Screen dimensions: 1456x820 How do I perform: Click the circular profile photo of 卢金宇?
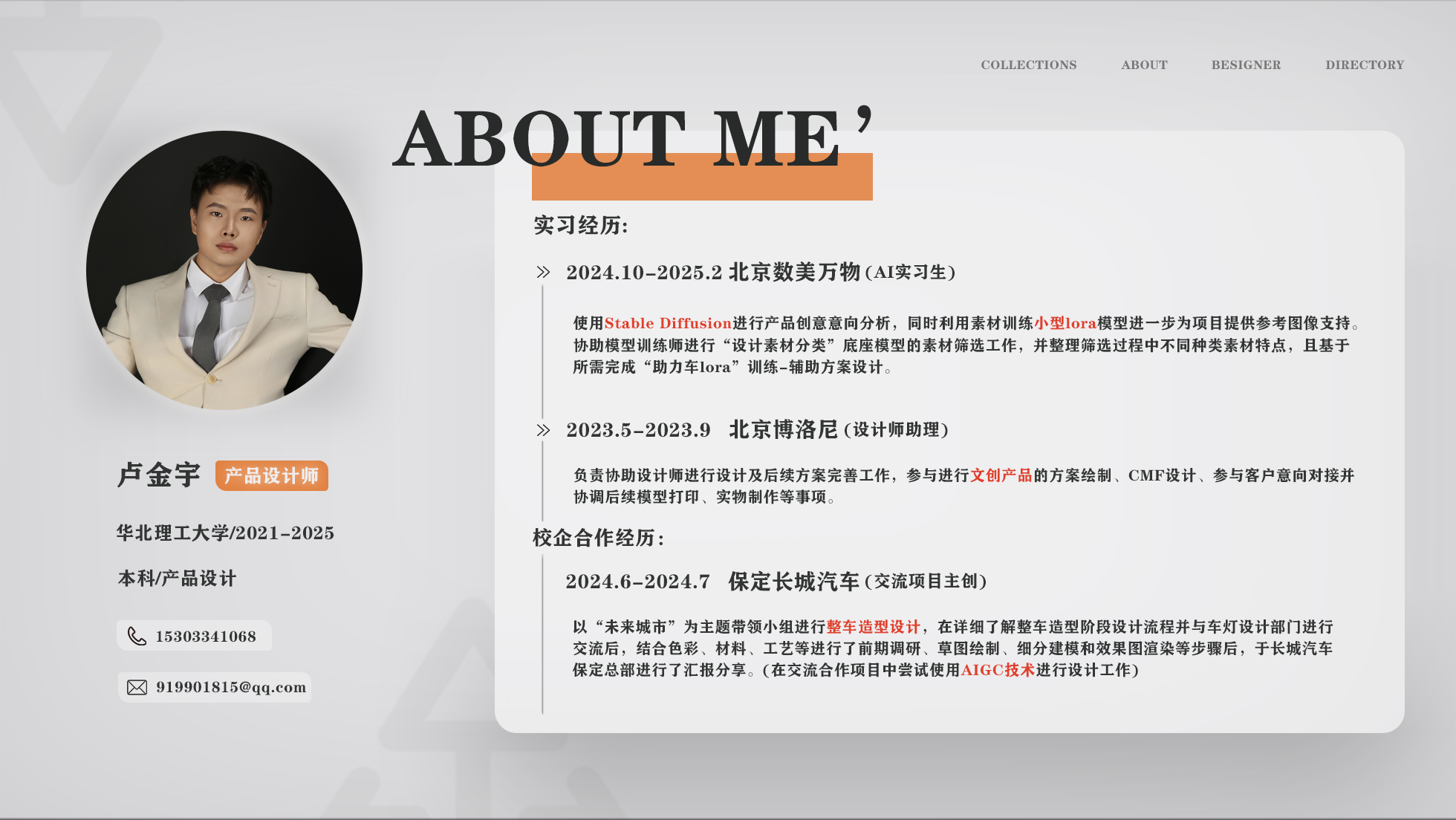(x=227, y=270)
